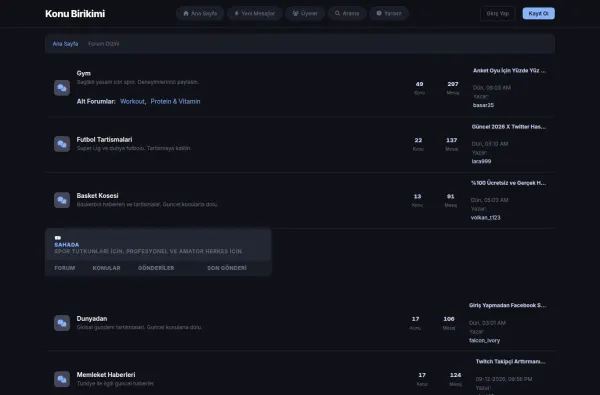The width and height of the screenshot is (600, 395).
Task: Open last post 'Güncel 2026 X Twitter Has...'
Action: click(x=509, y=127)
